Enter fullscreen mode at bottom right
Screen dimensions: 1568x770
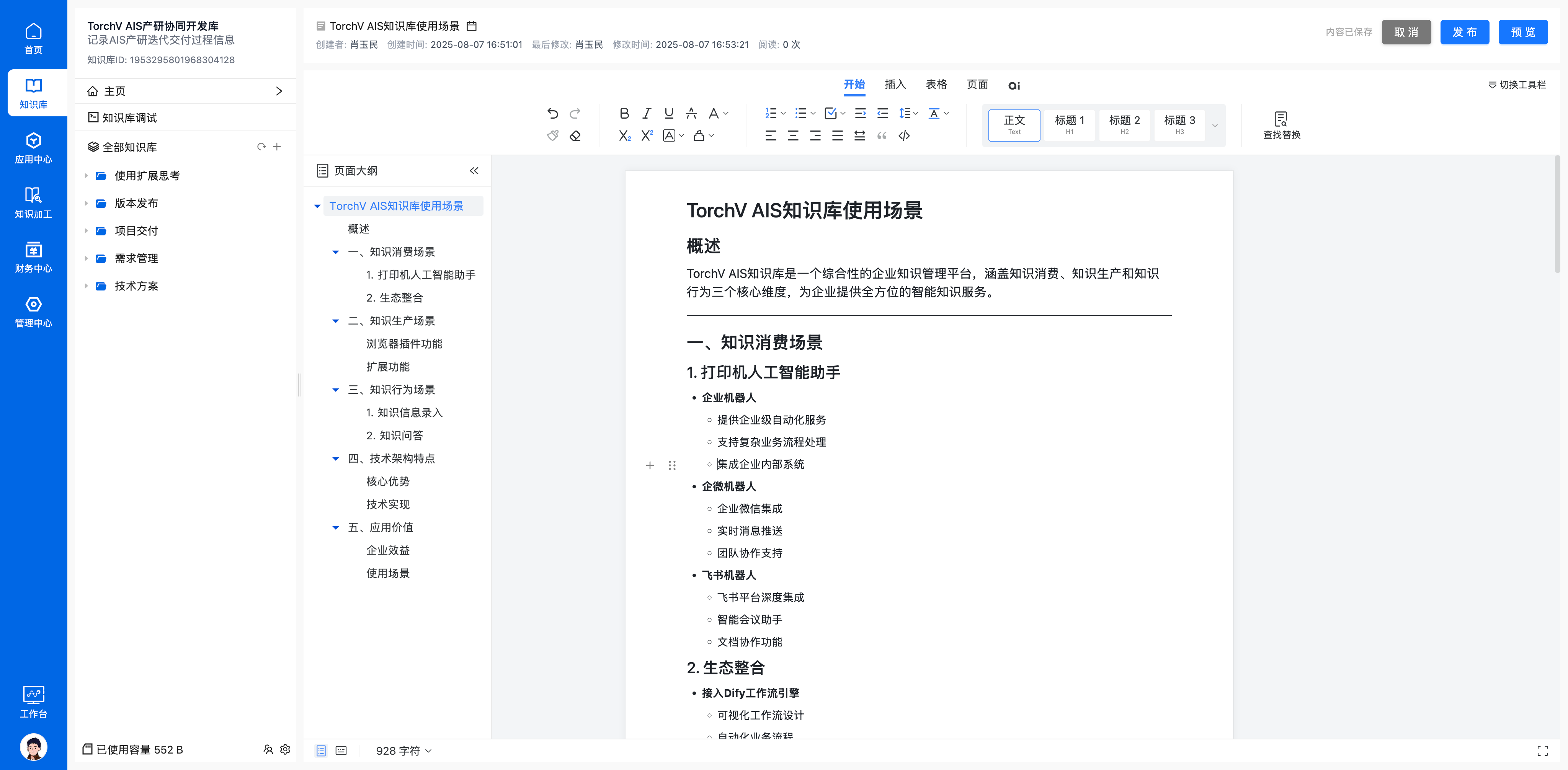[1542, 750]
